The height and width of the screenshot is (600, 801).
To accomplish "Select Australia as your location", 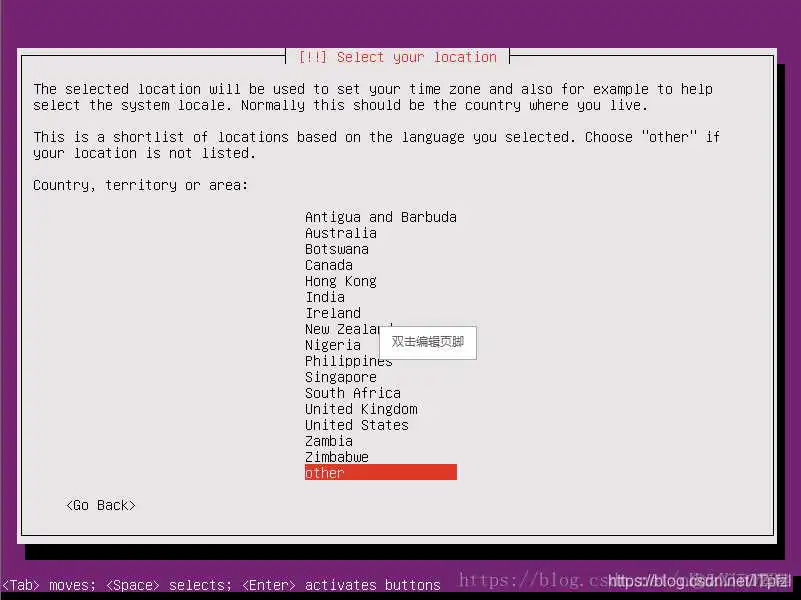I will [341, 232].
